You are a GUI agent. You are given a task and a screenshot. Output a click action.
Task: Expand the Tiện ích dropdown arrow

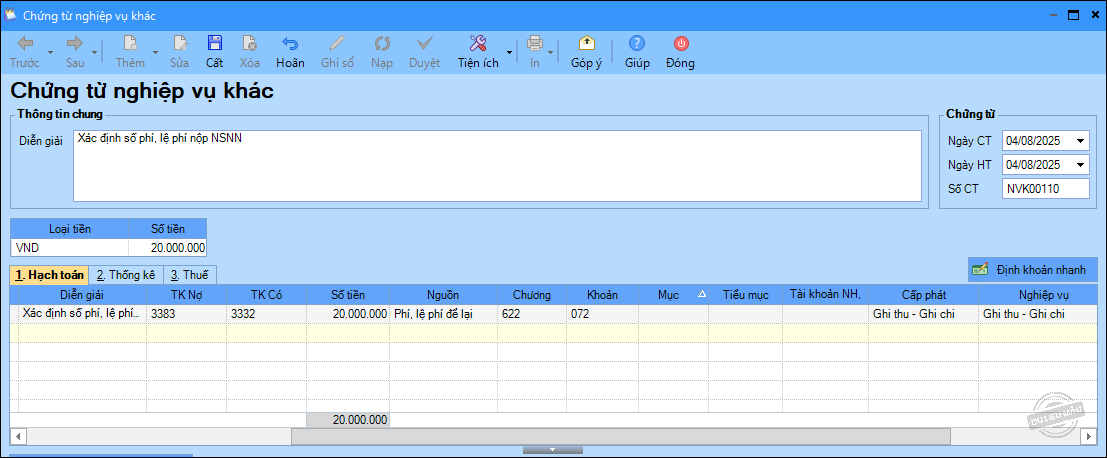pyautogui.click(x=509, y=52)
